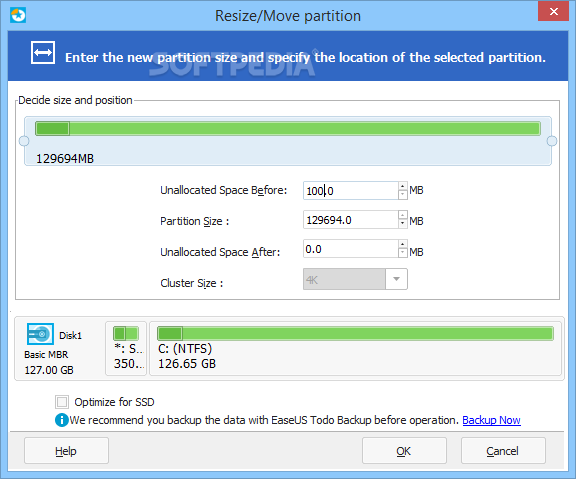Click the 126.65 GB size text
This screenshot has width=576, height=479.
(187, 364)
